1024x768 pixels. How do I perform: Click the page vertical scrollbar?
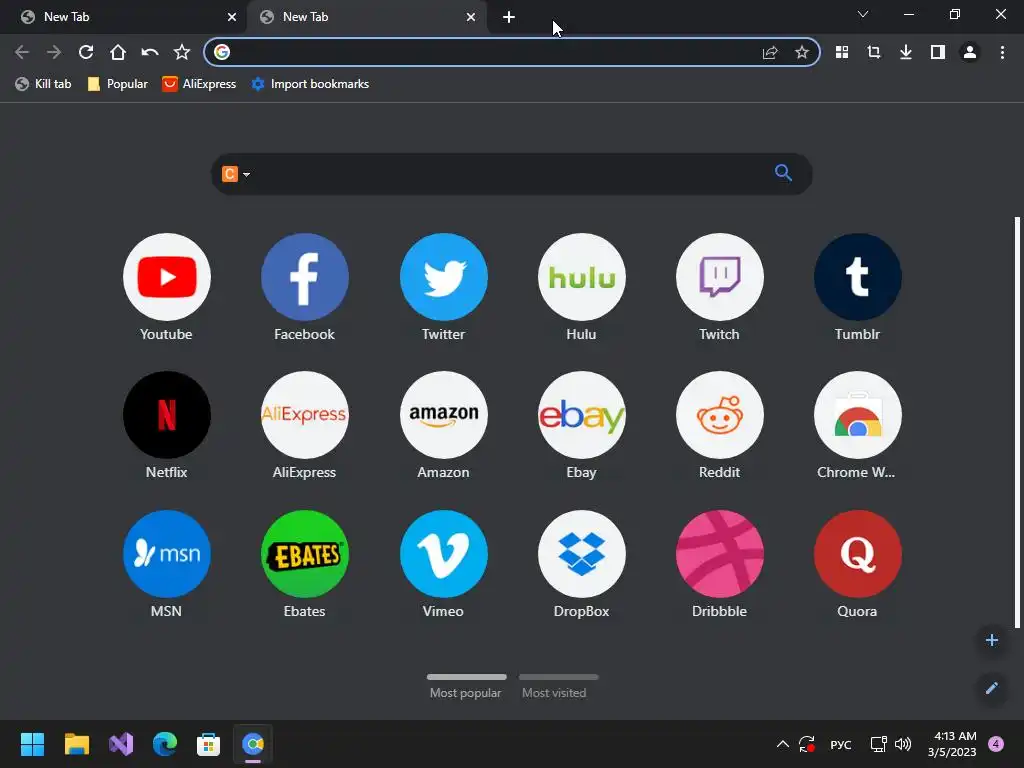(1017, 423)
